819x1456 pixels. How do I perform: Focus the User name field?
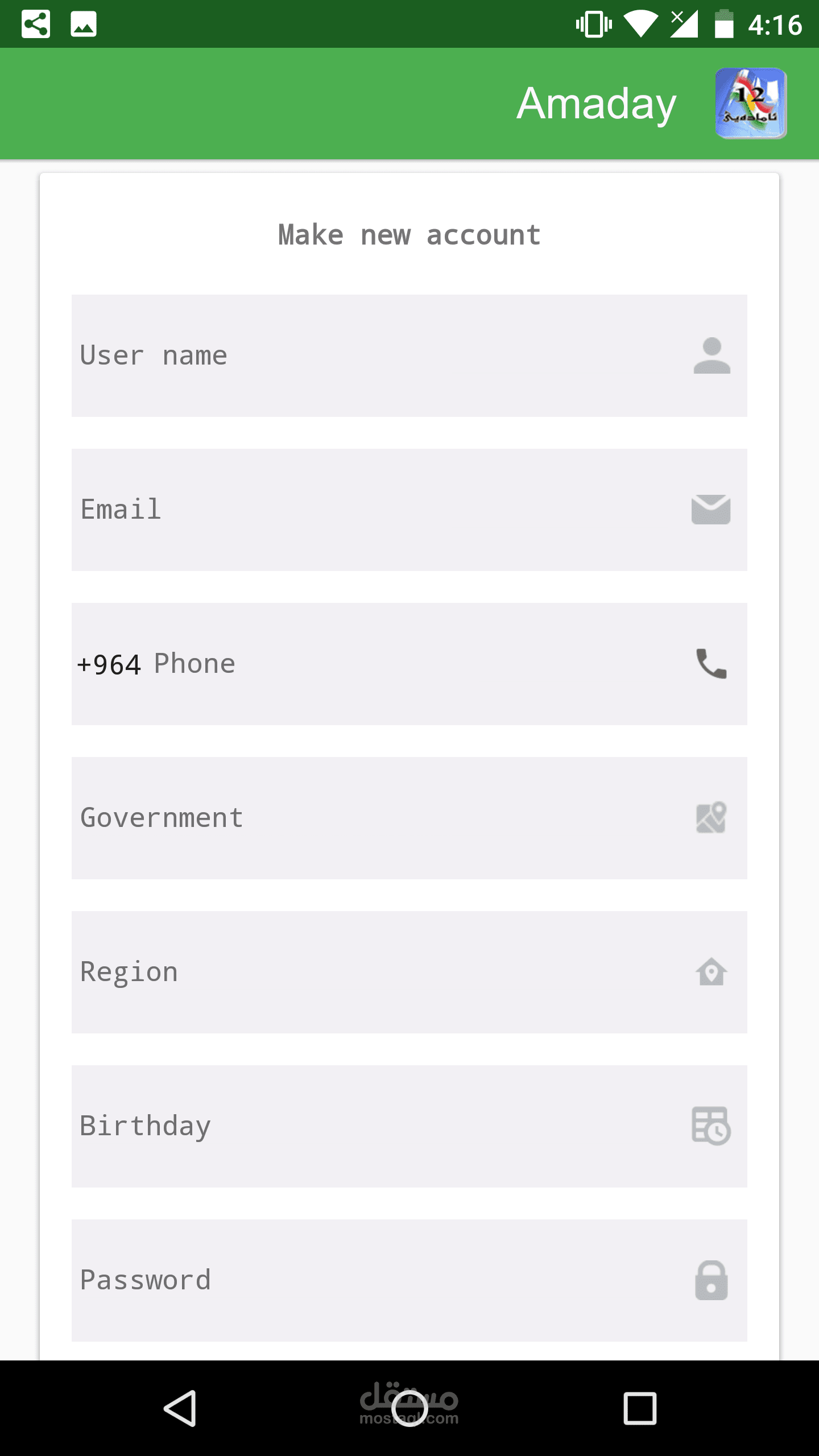[x=375, y=355]
